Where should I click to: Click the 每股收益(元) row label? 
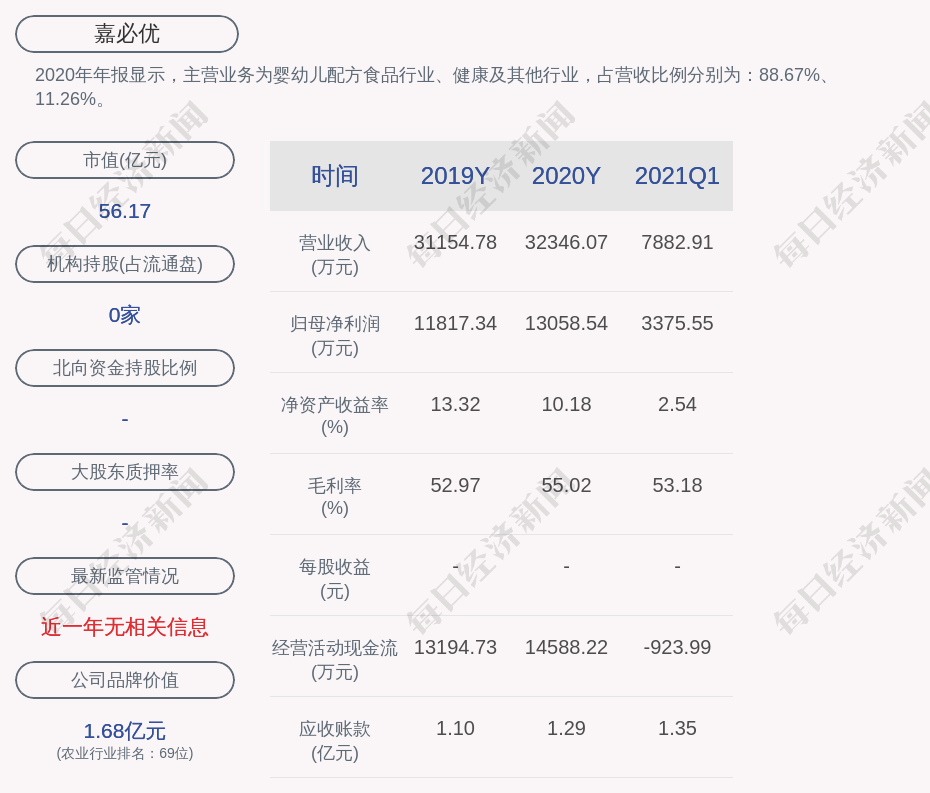[335, 579]
